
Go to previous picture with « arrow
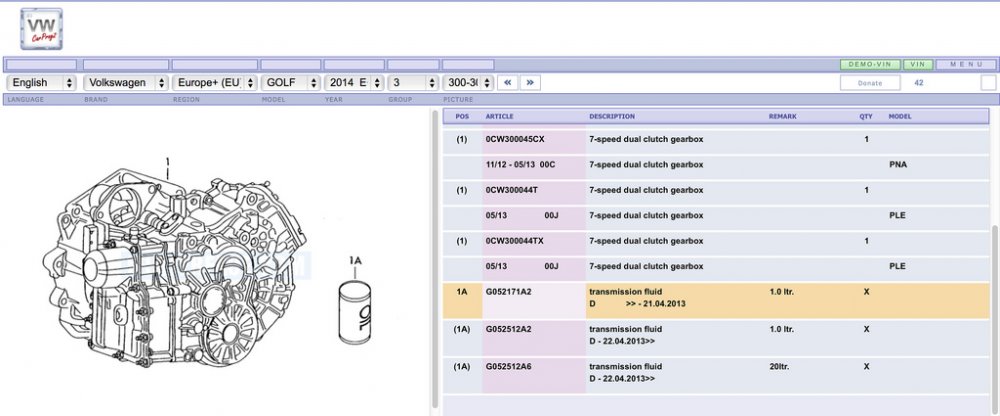[x=508, y=82]
